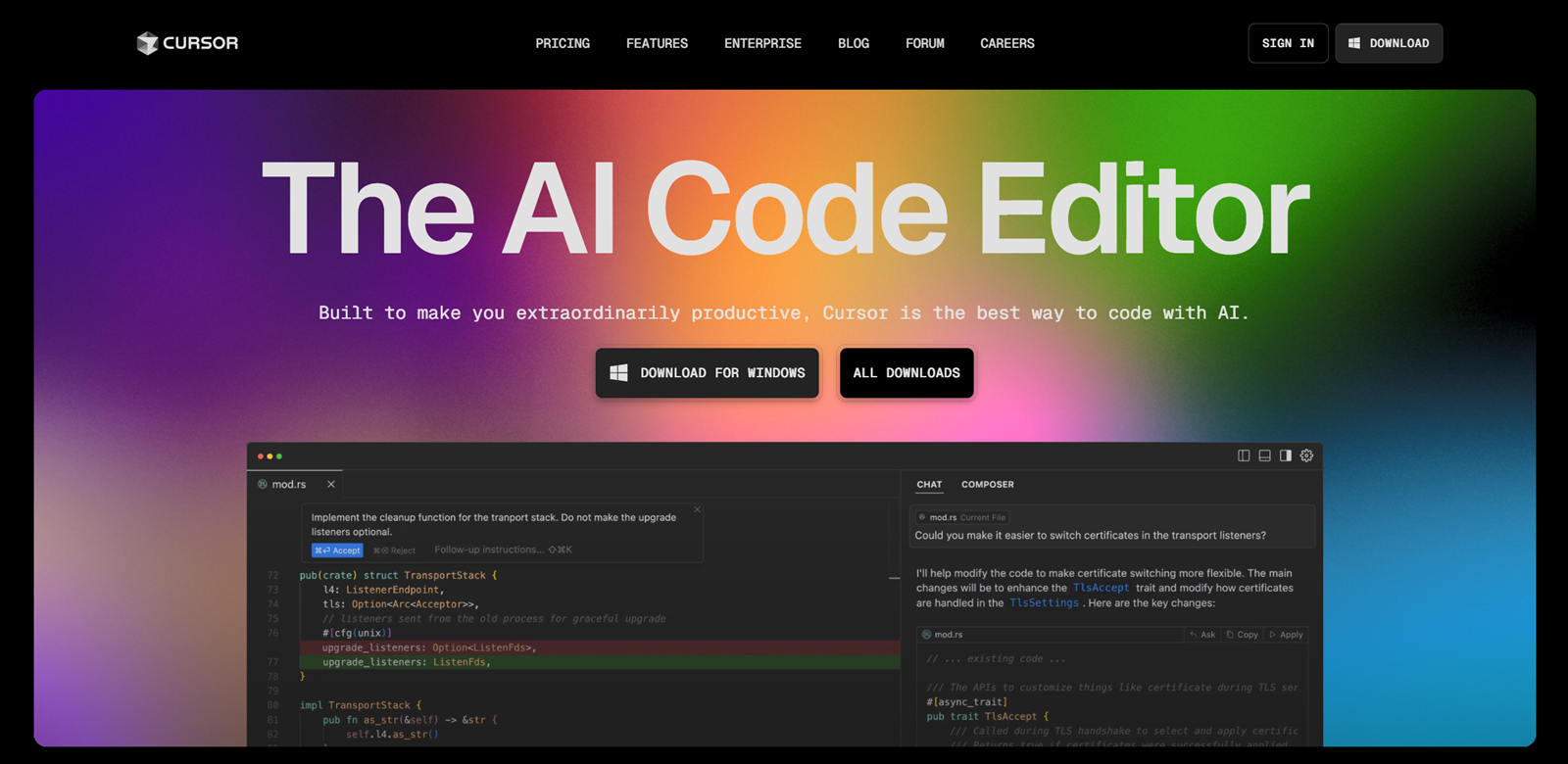Toggle the right sidebar layout icon

[1286, 455]
